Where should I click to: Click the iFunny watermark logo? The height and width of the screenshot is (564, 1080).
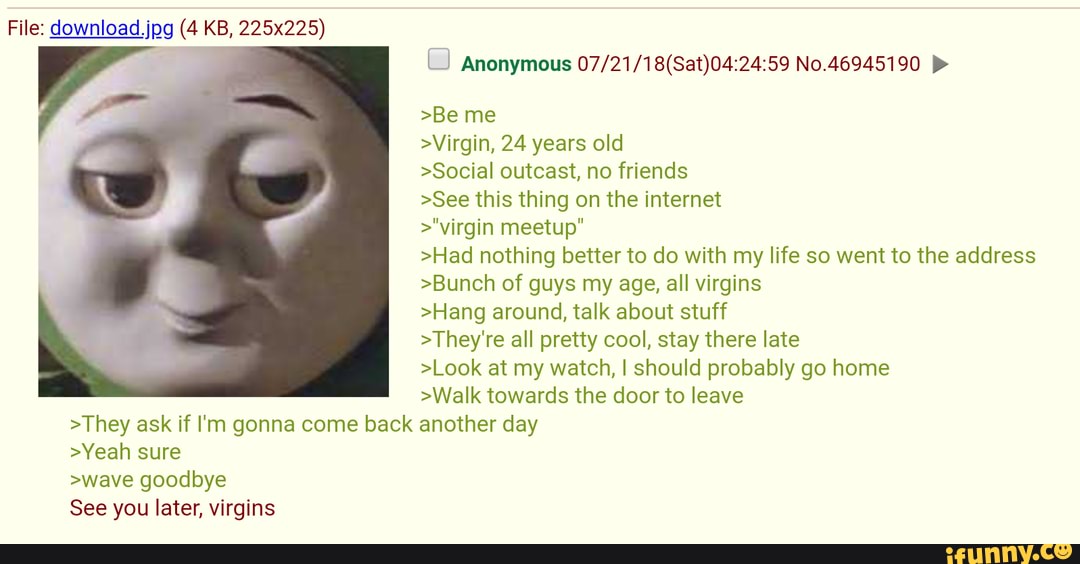pos(1010,553)
